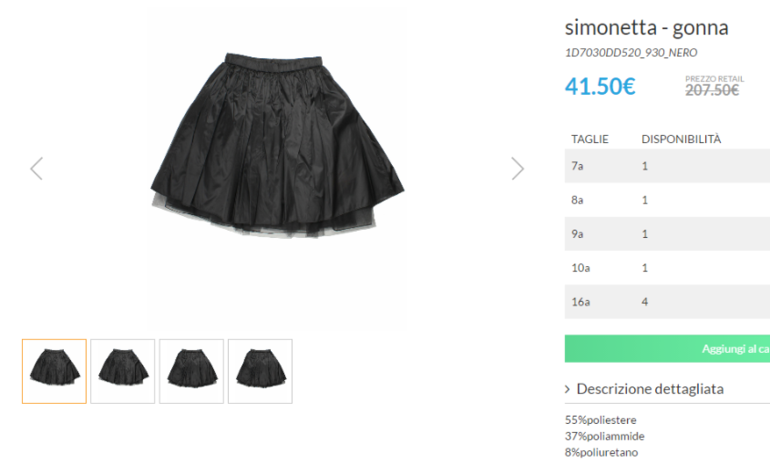This screenshot has height=474, width=770.
Task: Select the third skirt thumbnail
Action: coord(191,371)
